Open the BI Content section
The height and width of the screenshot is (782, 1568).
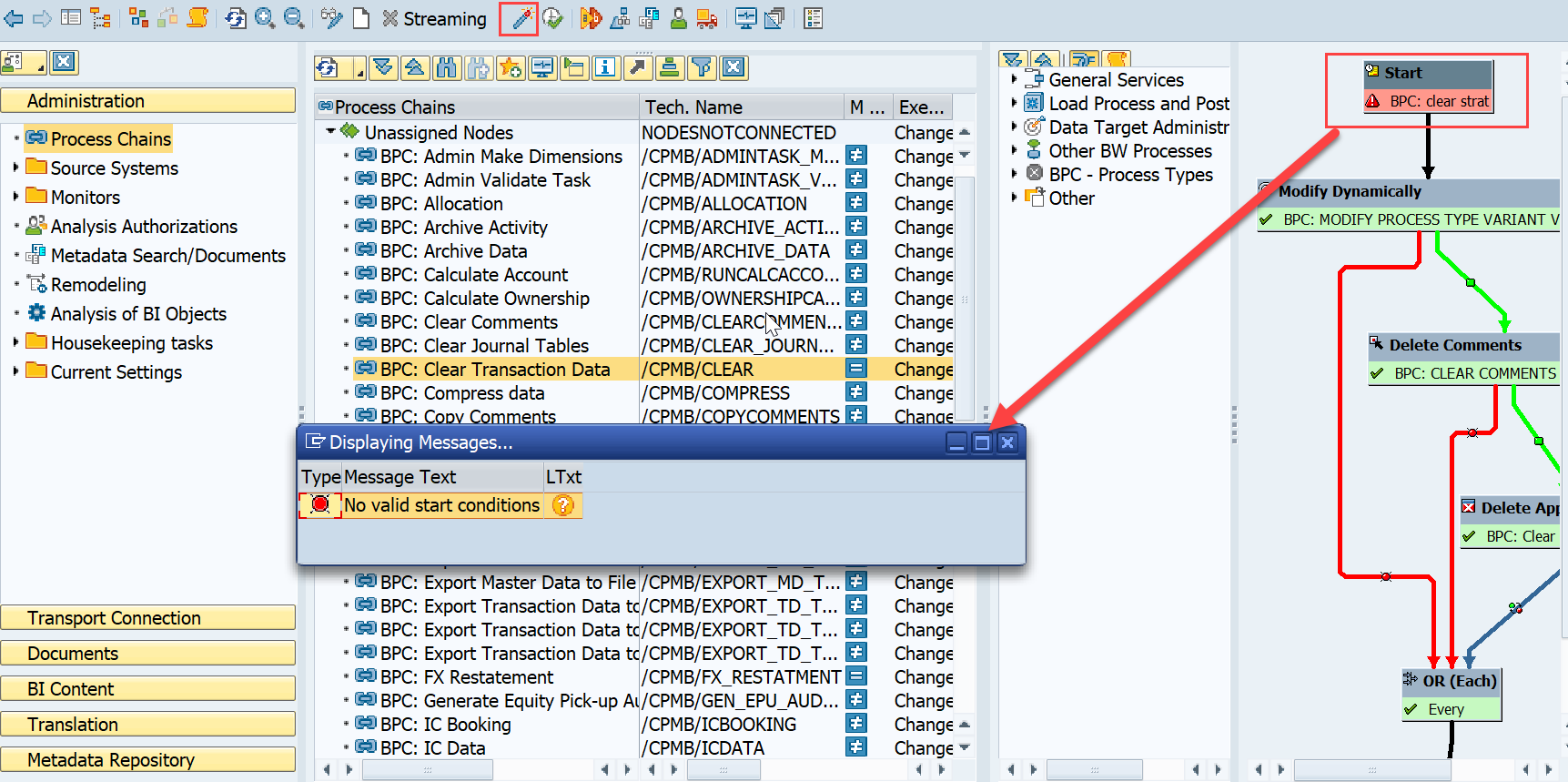(x=148, y=688)
